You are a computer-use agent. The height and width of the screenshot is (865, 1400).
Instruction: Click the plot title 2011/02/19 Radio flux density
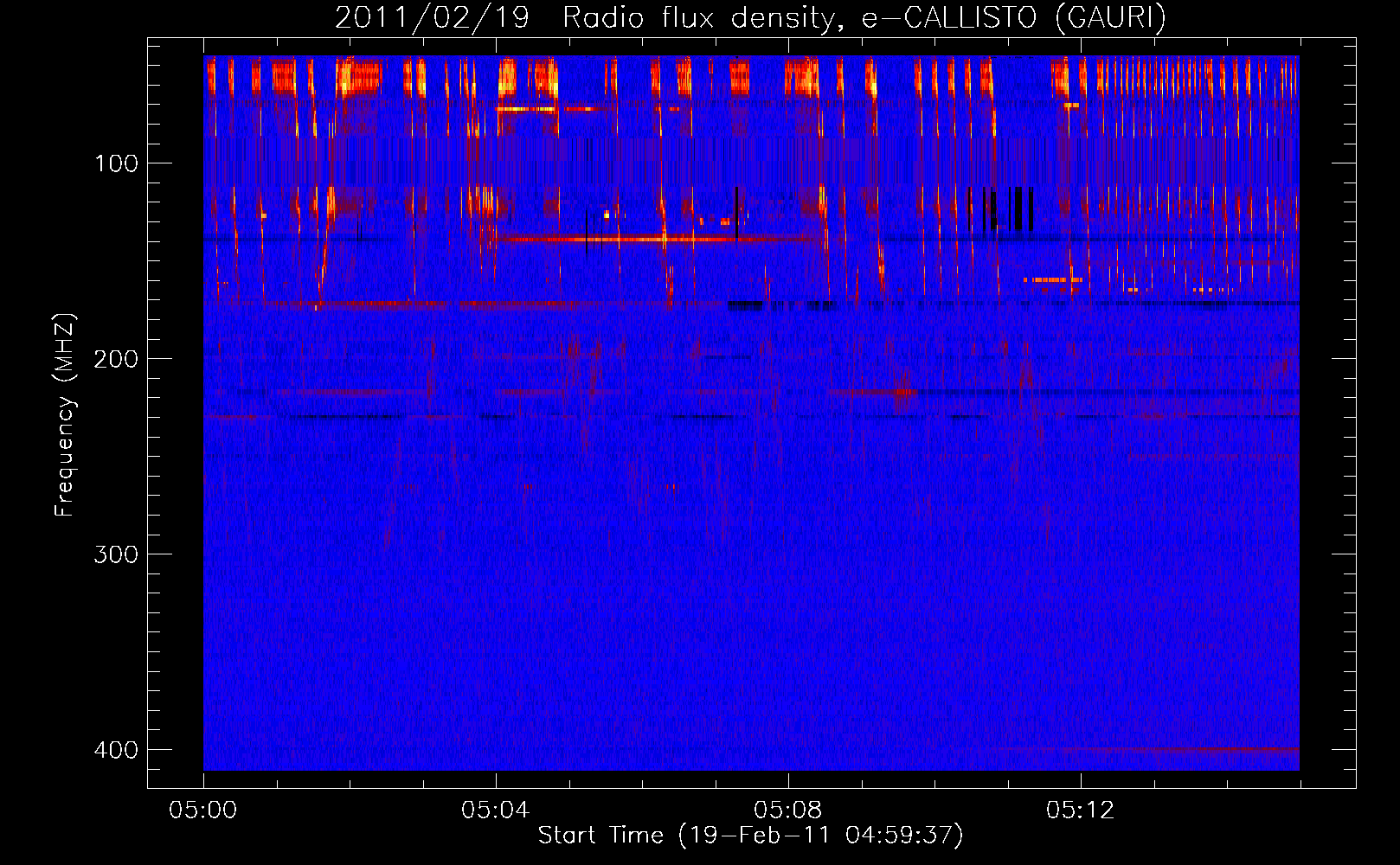(x=750, y=17)
